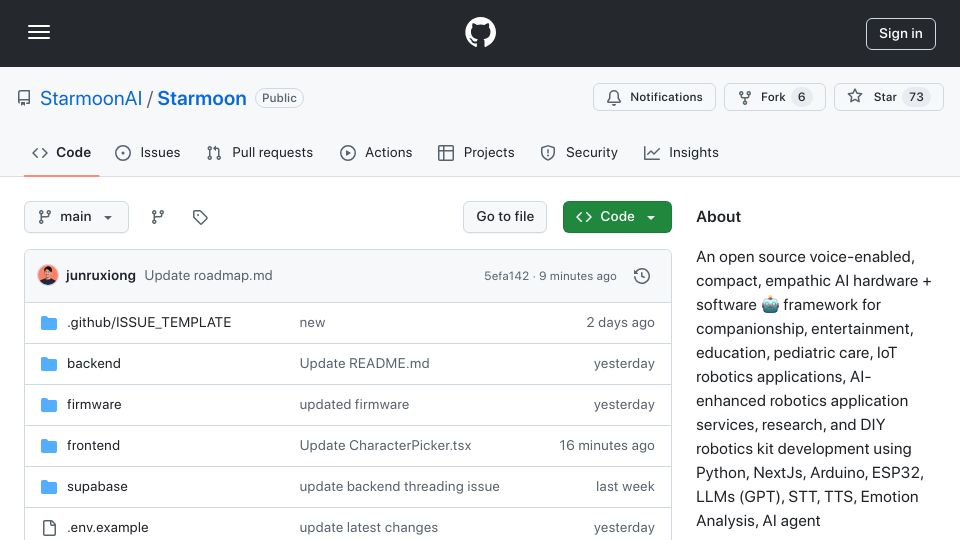
Task: Open the 'update backend threading issue' commit
Action: (x=399, y=487)
